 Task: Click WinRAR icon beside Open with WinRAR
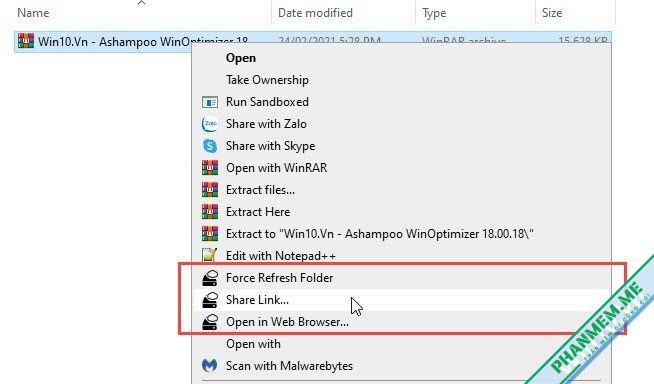[x=210, y=168]
